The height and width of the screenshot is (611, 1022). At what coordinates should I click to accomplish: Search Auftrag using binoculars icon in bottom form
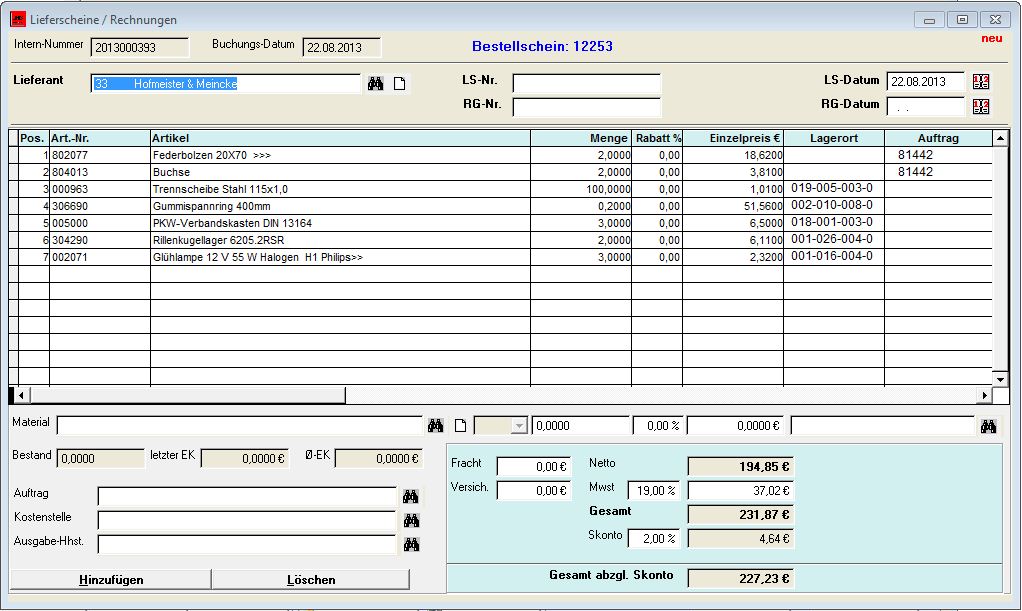tap(410, 496)
